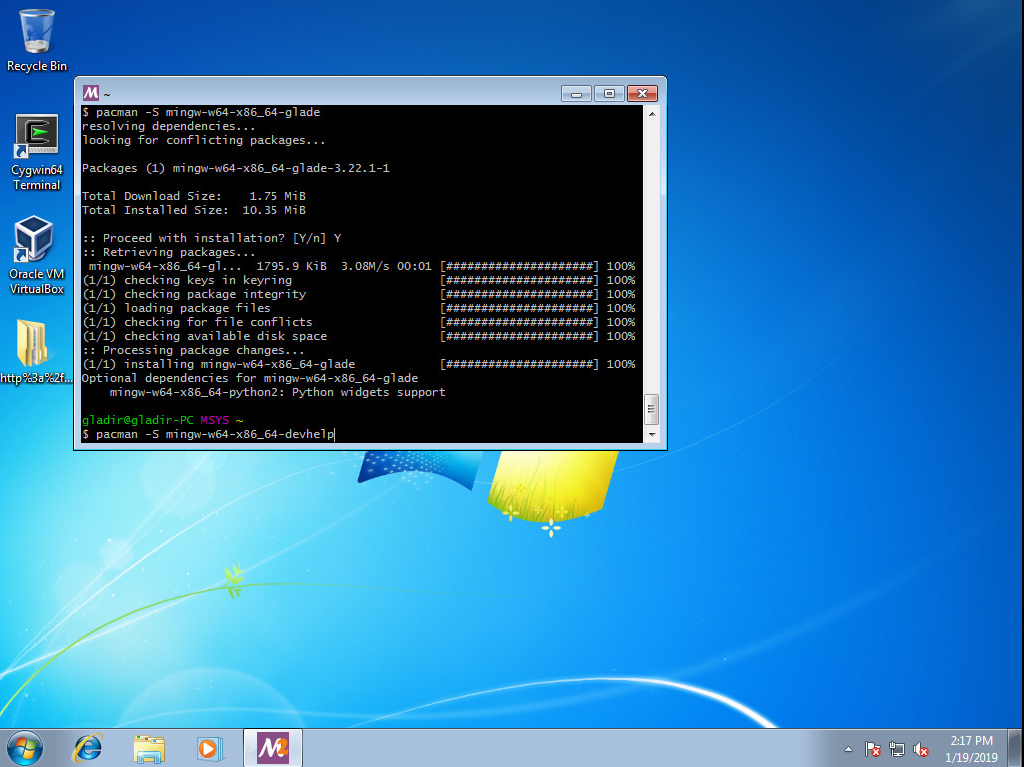Image resolution: width=1024 pixels, height=767 pixels.
Task: Click the terminal scrollbar thumb
Action: click(652, 408)
